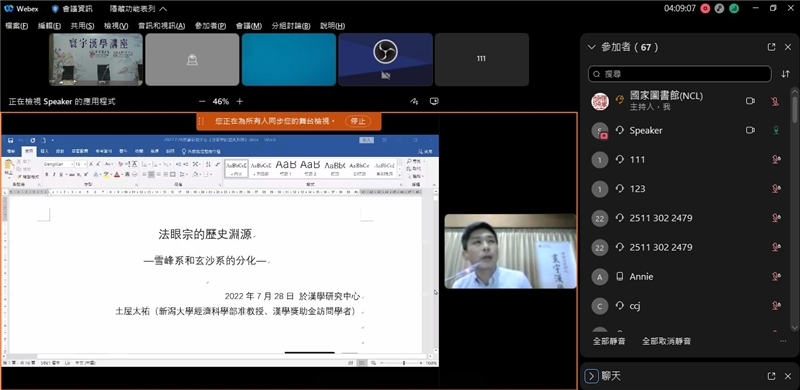This screenshot has height=390, width=800.
Task: Click Share button at Word ribbon right
Action: click(x=425, y=152)
